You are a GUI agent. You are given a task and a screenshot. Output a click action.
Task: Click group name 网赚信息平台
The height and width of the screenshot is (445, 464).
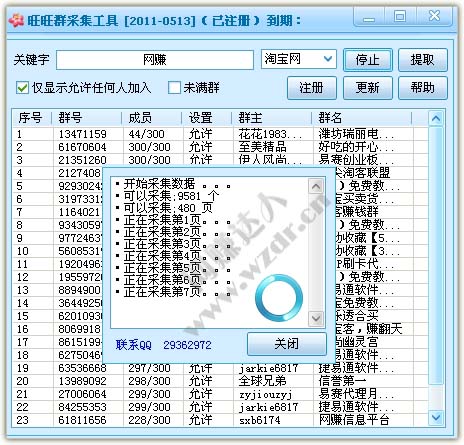pos(354,420)
